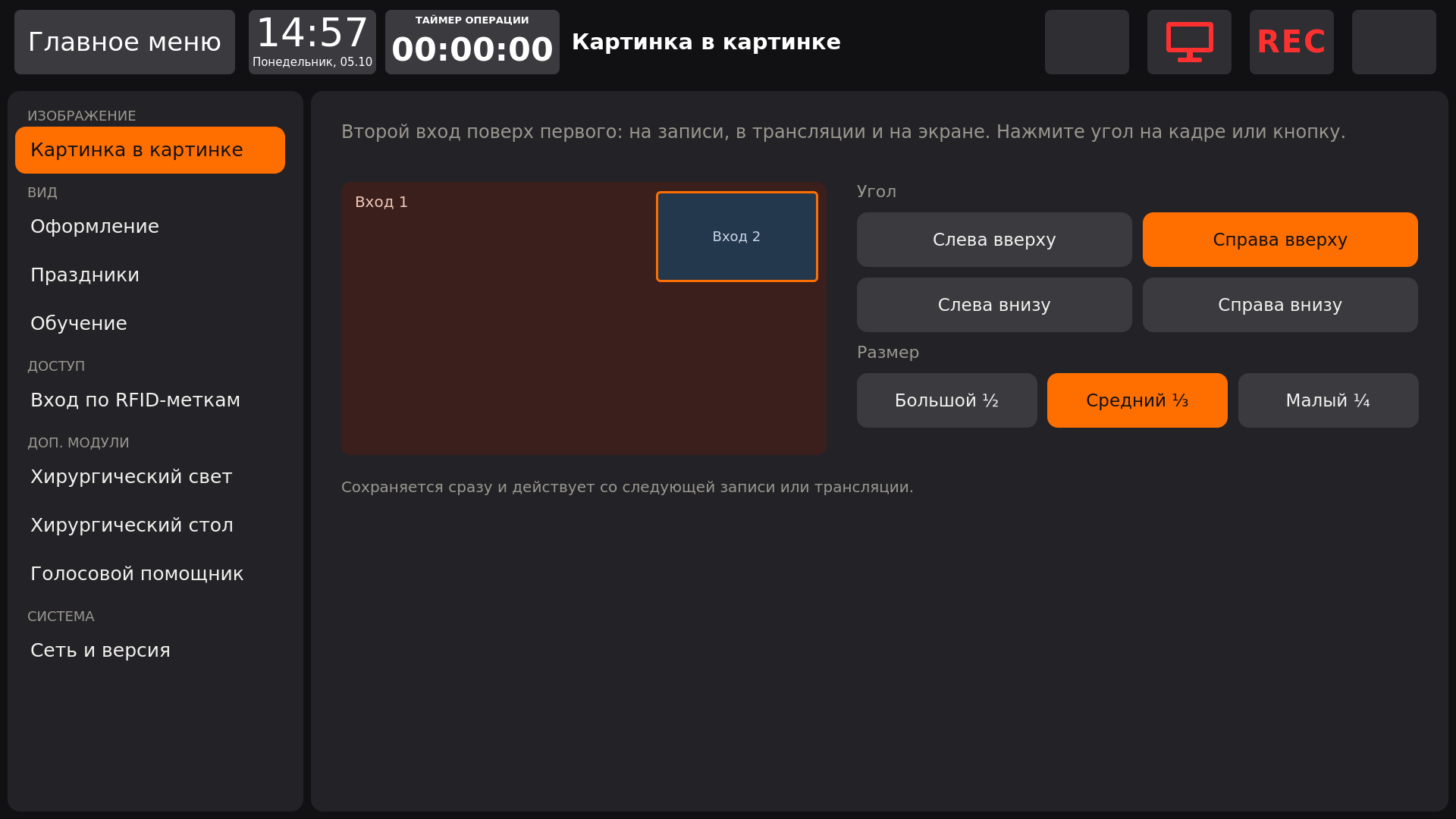Click the Сохраняется сразу note text

(x=627, y=488)
